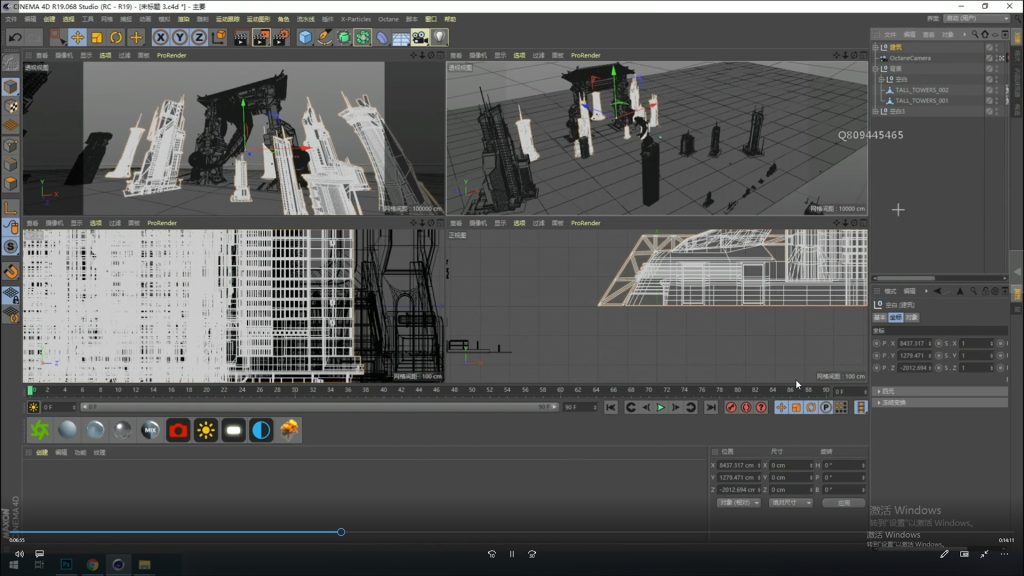Click the video progress bar handle
This screenshot has height=576, width=1024.
[x=341, y=532]
